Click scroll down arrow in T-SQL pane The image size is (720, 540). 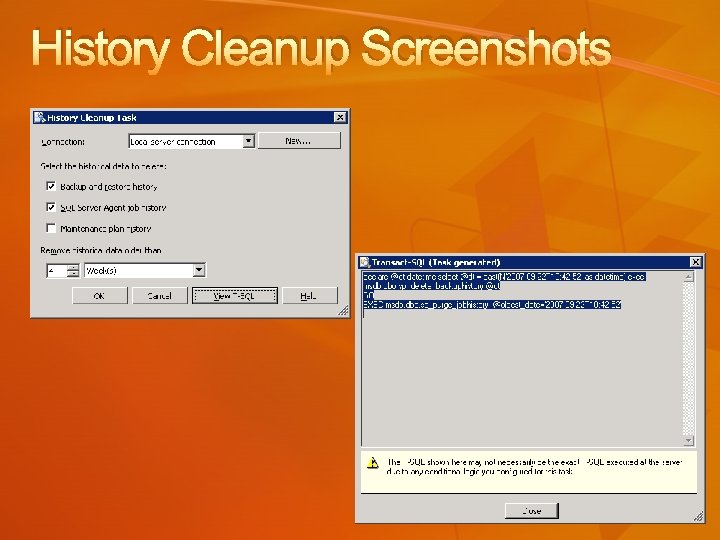[x=688, y=440]
